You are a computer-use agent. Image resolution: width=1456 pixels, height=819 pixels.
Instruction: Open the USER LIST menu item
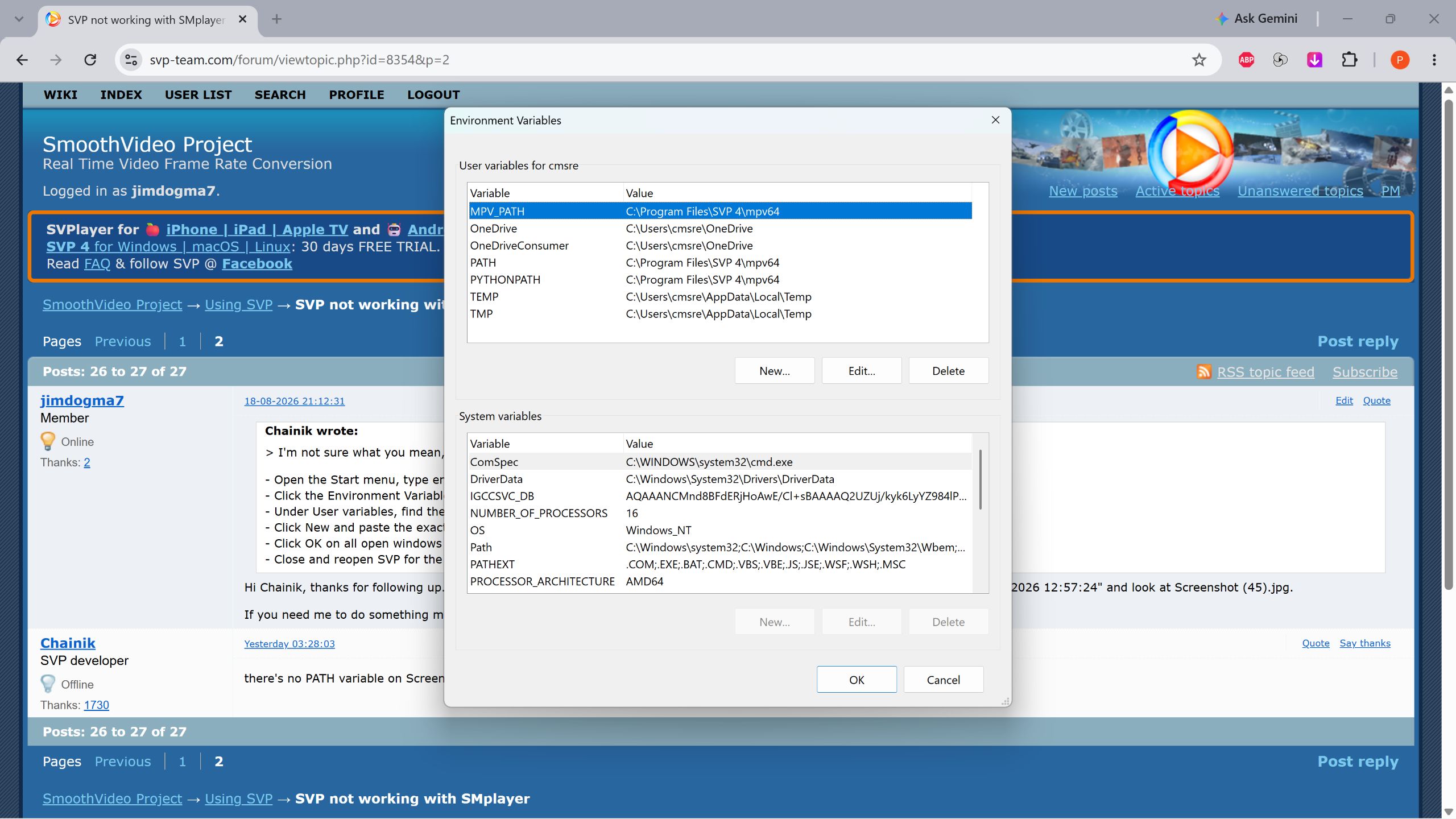pyautogui.click(x=198, y=95)
